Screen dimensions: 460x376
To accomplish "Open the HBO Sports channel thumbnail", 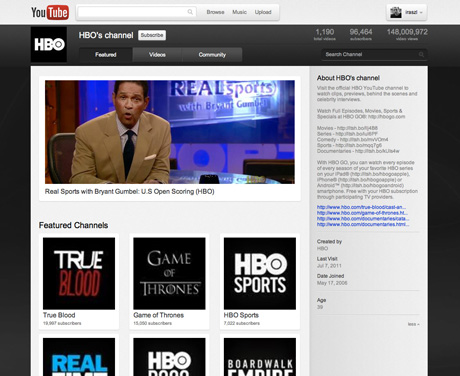I will click(260, 273).
